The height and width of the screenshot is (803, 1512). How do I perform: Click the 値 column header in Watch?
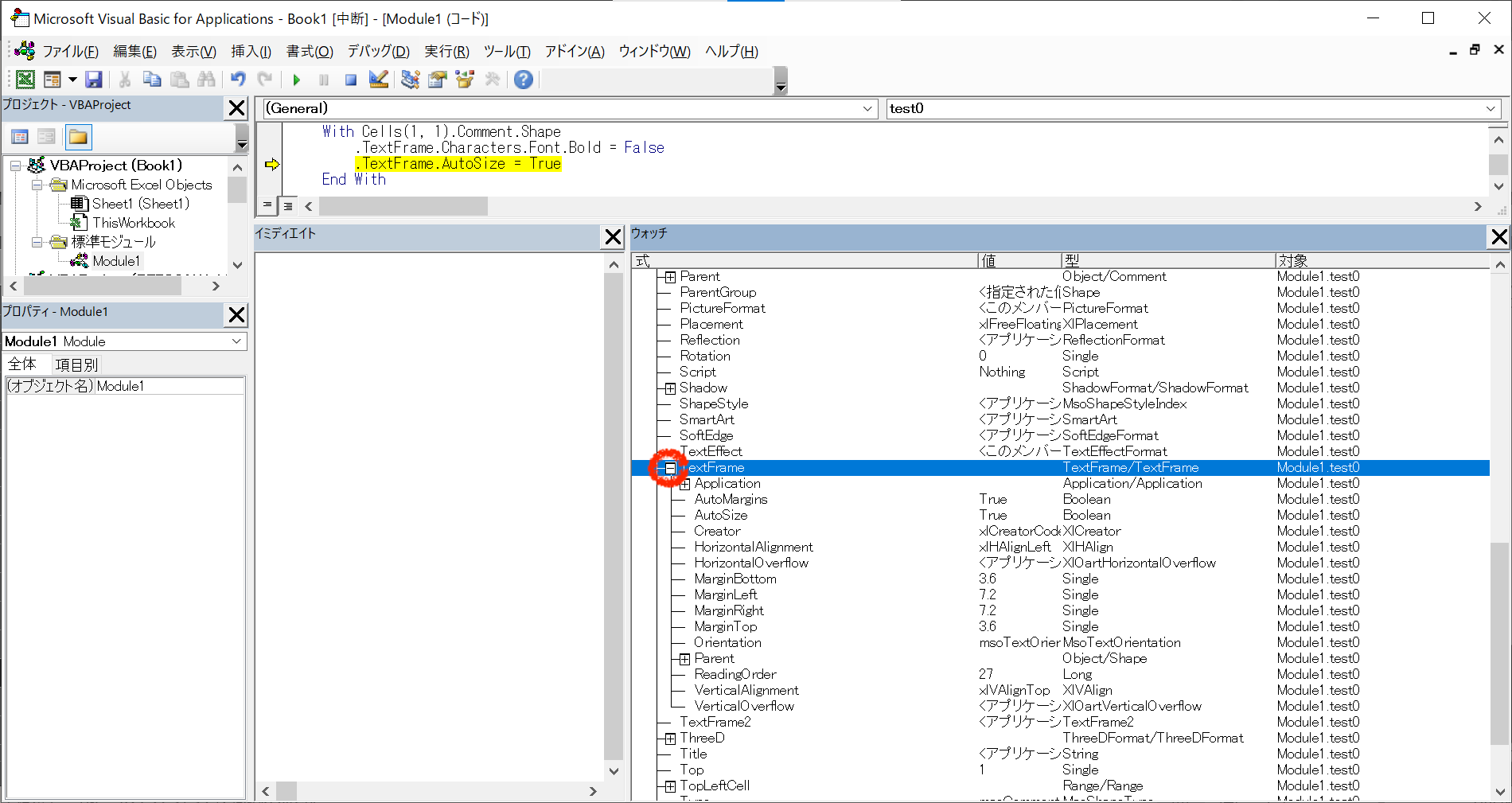(1019, 261)
